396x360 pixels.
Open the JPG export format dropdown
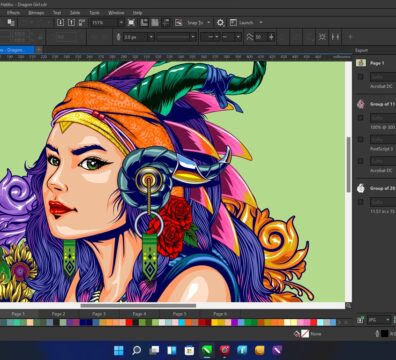coord(378,320)
